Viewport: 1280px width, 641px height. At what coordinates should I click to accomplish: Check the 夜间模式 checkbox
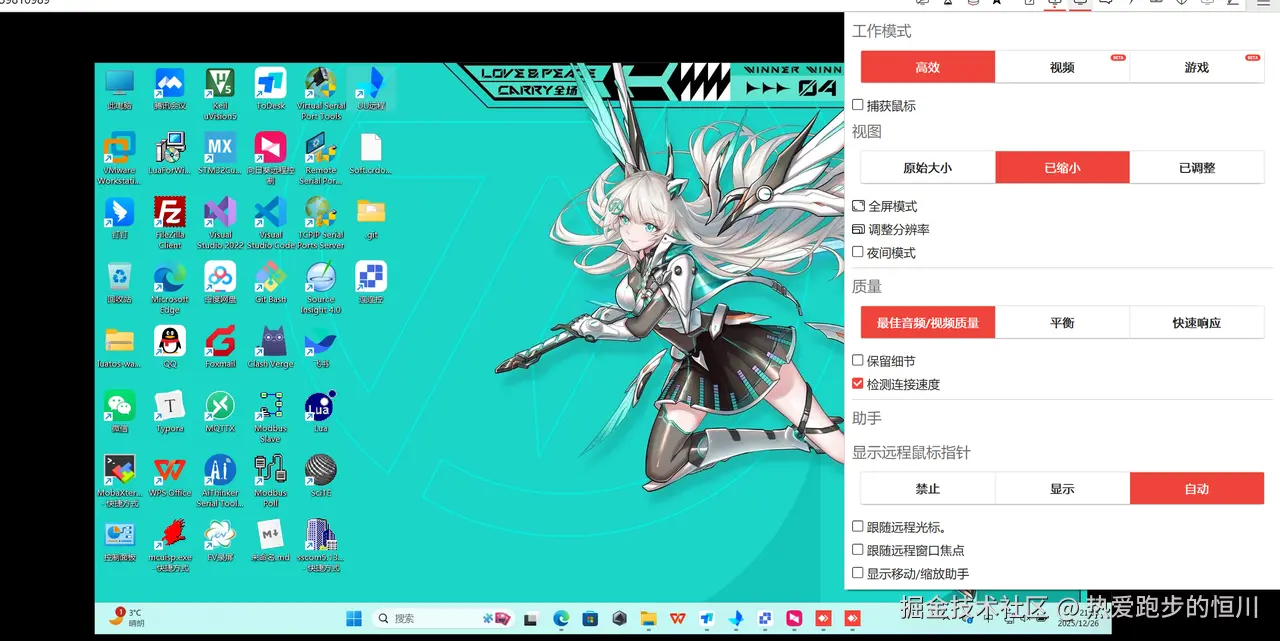point(858,252)
